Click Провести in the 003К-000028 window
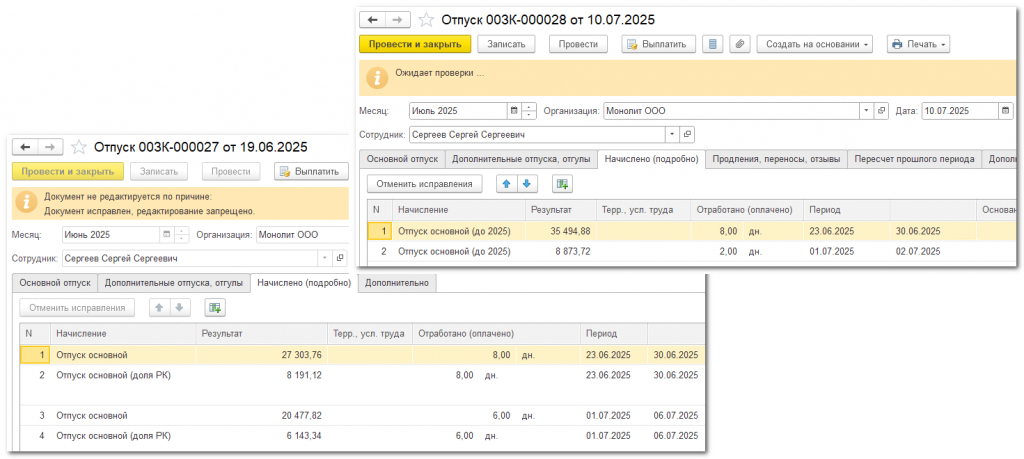The height and width of the screenshot is (459, 1024). click(x=578, y=44)
